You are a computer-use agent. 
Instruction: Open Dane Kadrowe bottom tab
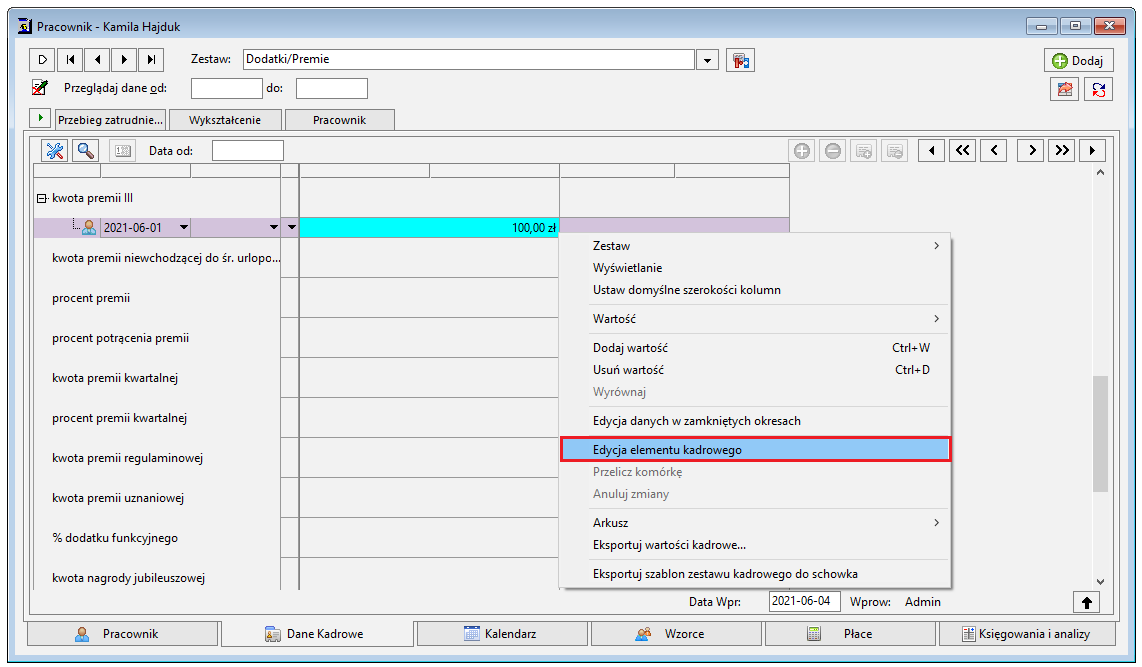pyautogui.click(x=317, y=634)
